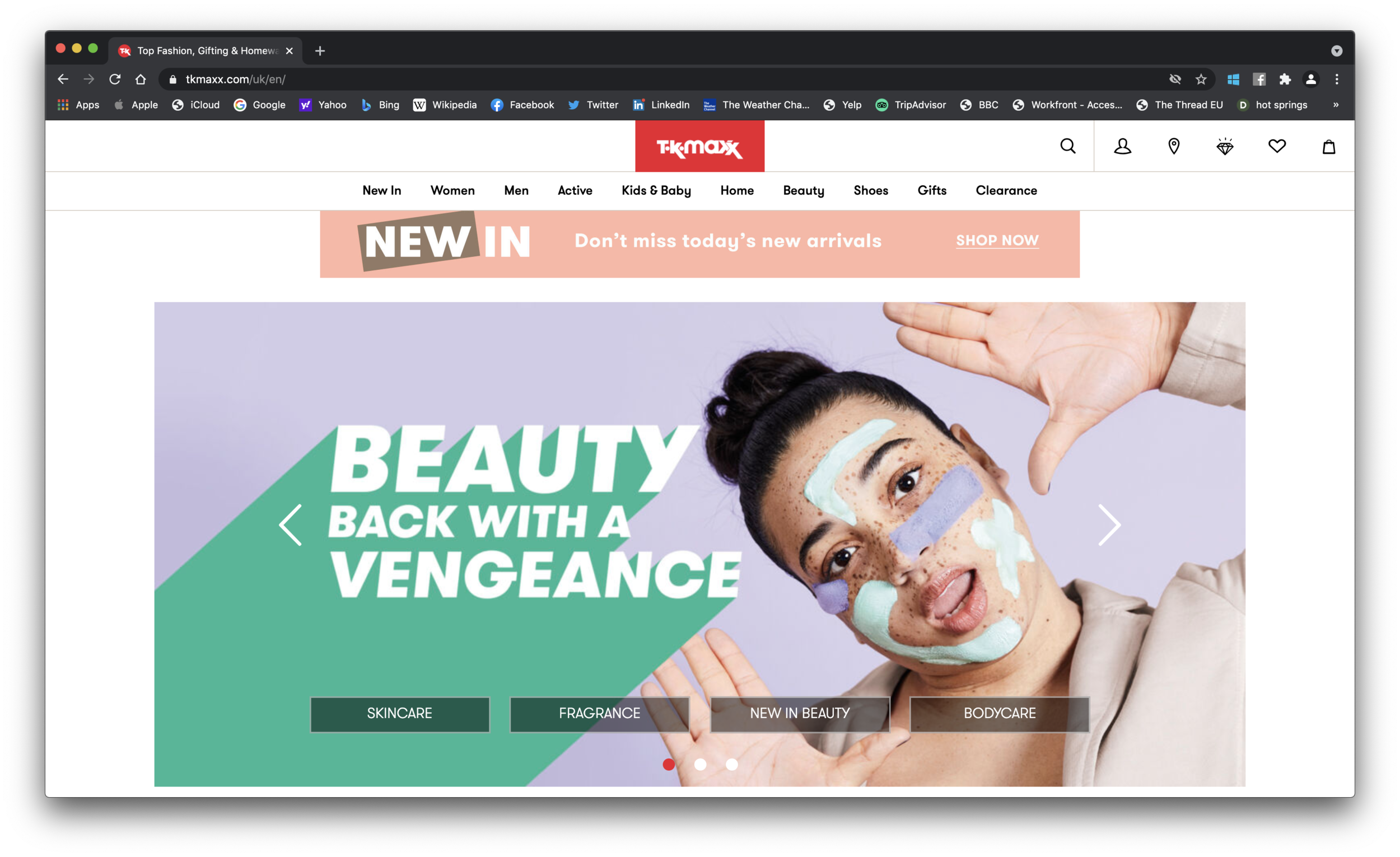1400x857 pixels.
Task: Bookmark page with the star icon
Action: click(1201, 79)
